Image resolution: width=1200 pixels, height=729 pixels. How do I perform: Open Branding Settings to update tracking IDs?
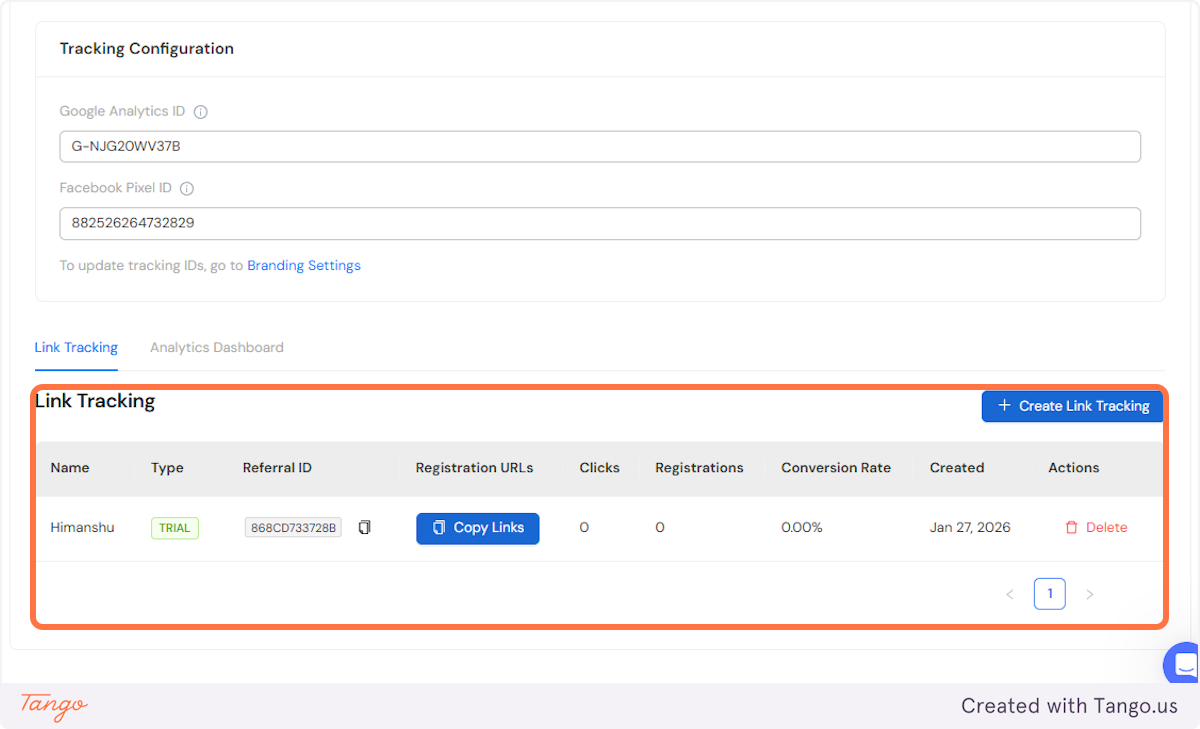point(303,265)
